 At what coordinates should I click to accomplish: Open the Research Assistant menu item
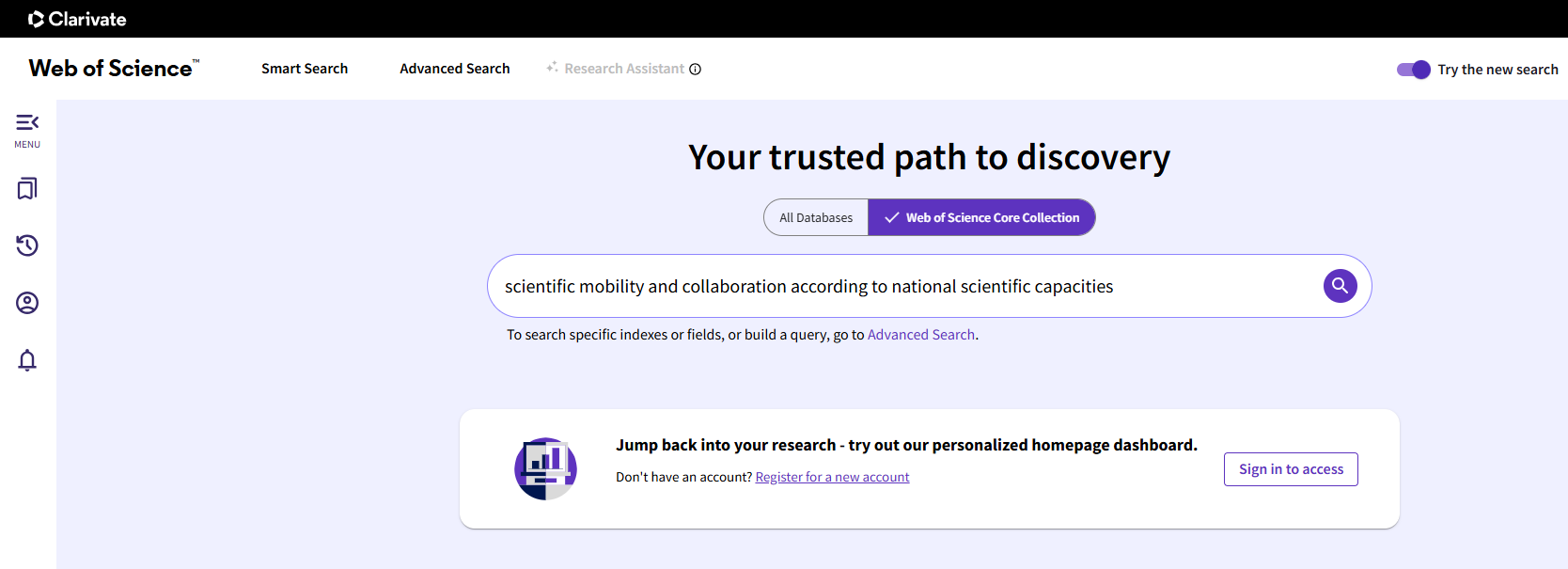pos(624,69)
